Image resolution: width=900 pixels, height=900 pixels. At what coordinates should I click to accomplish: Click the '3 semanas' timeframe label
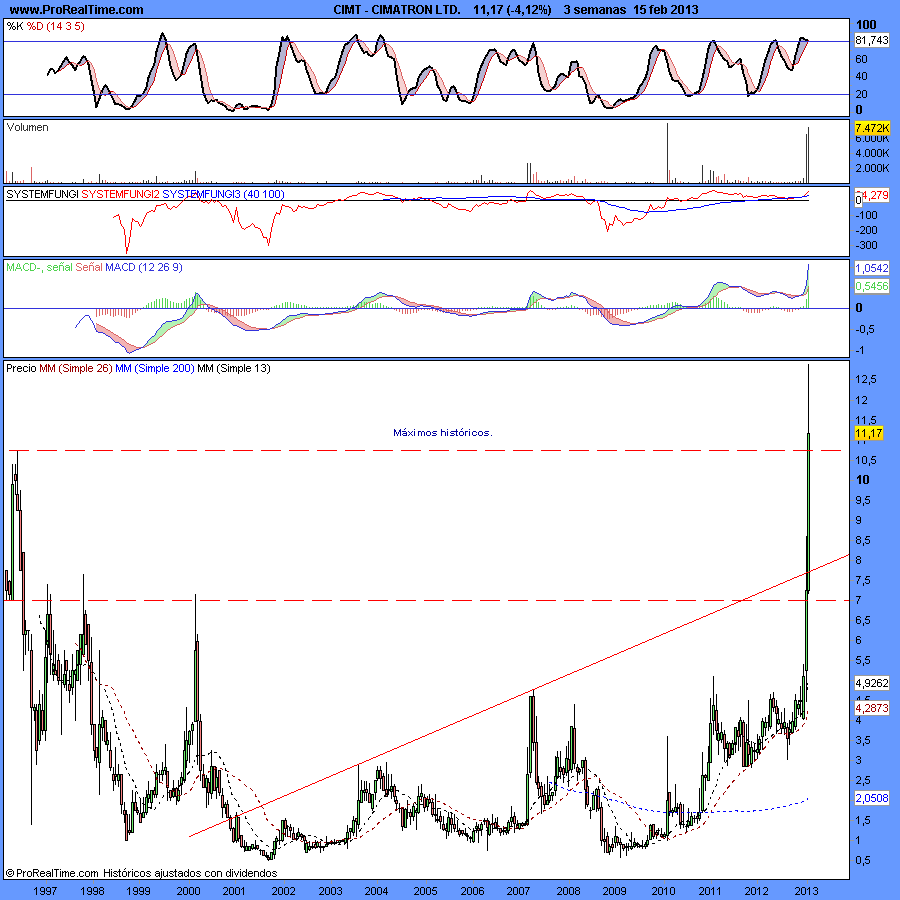click(x=595, y=10)
